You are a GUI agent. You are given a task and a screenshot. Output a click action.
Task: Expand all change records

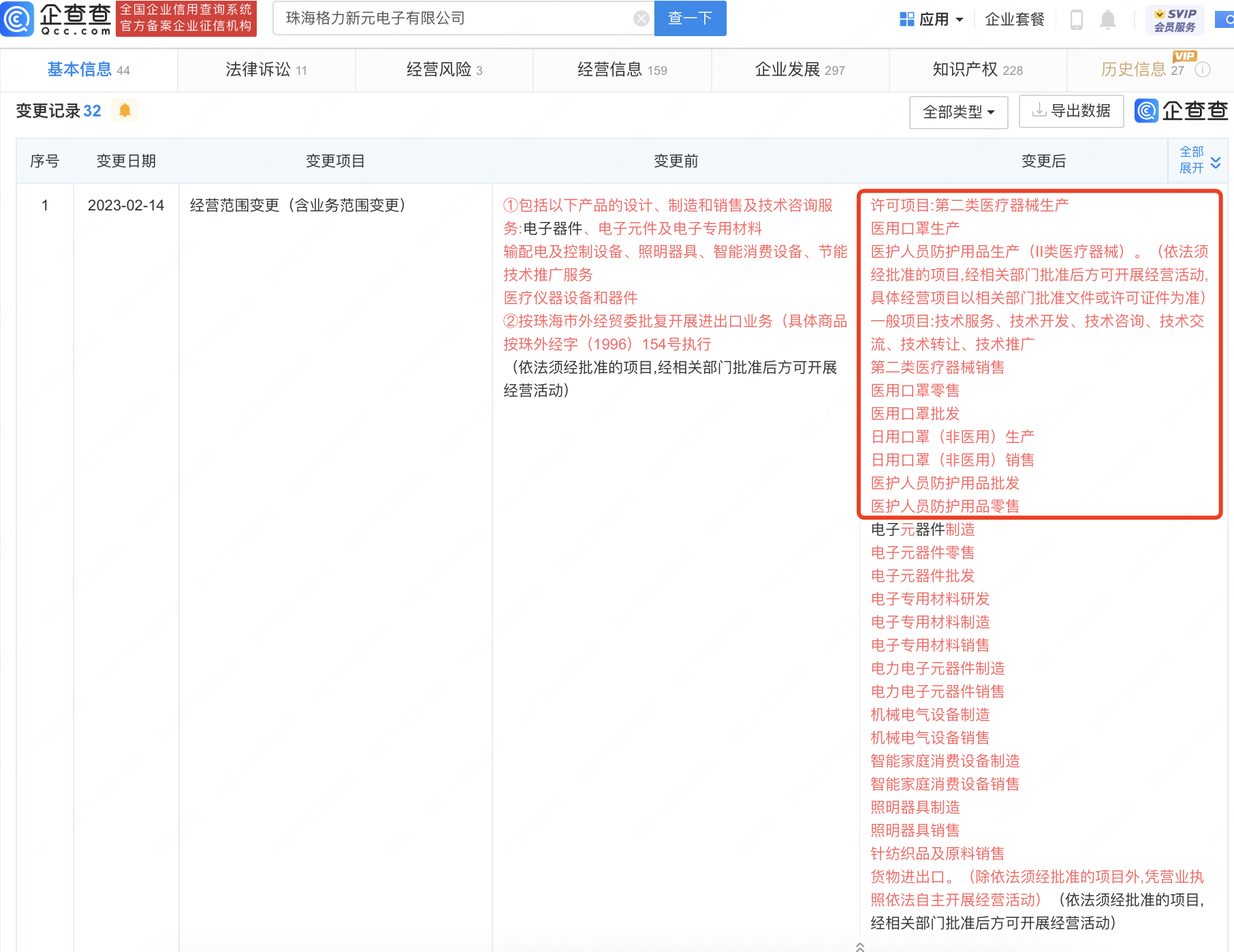(1199, 160)
